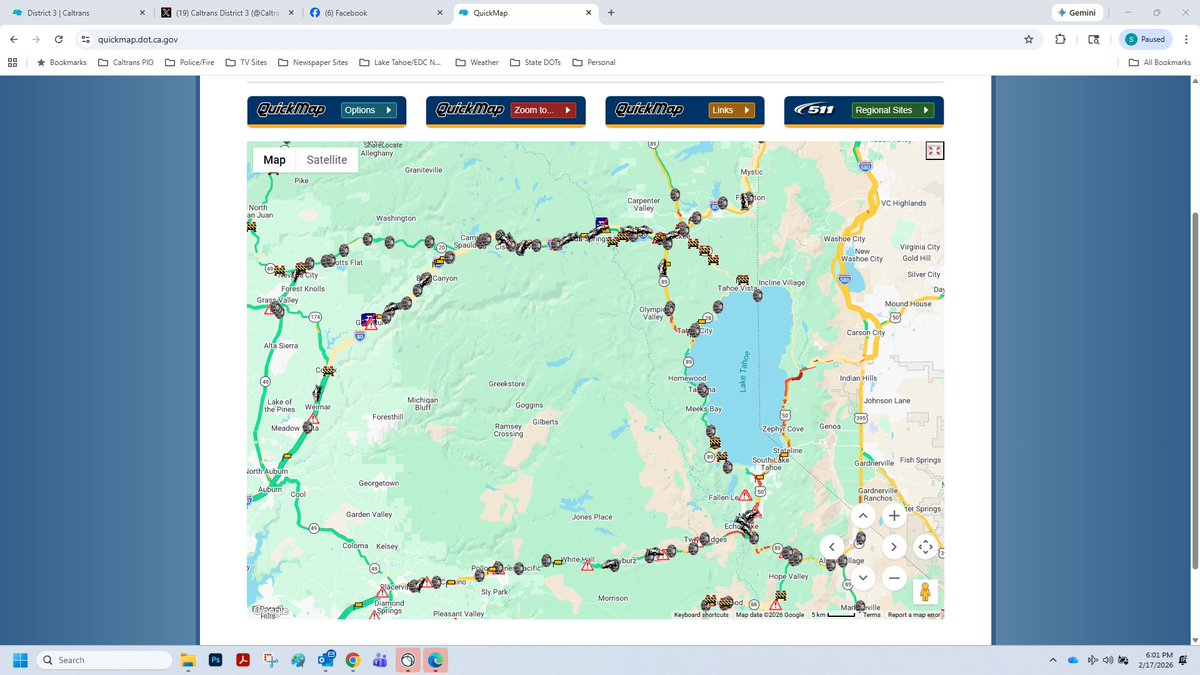Zoom out using the map minus button
Image resolution: width=1200 pixels, height=675 pixels.
894,577
